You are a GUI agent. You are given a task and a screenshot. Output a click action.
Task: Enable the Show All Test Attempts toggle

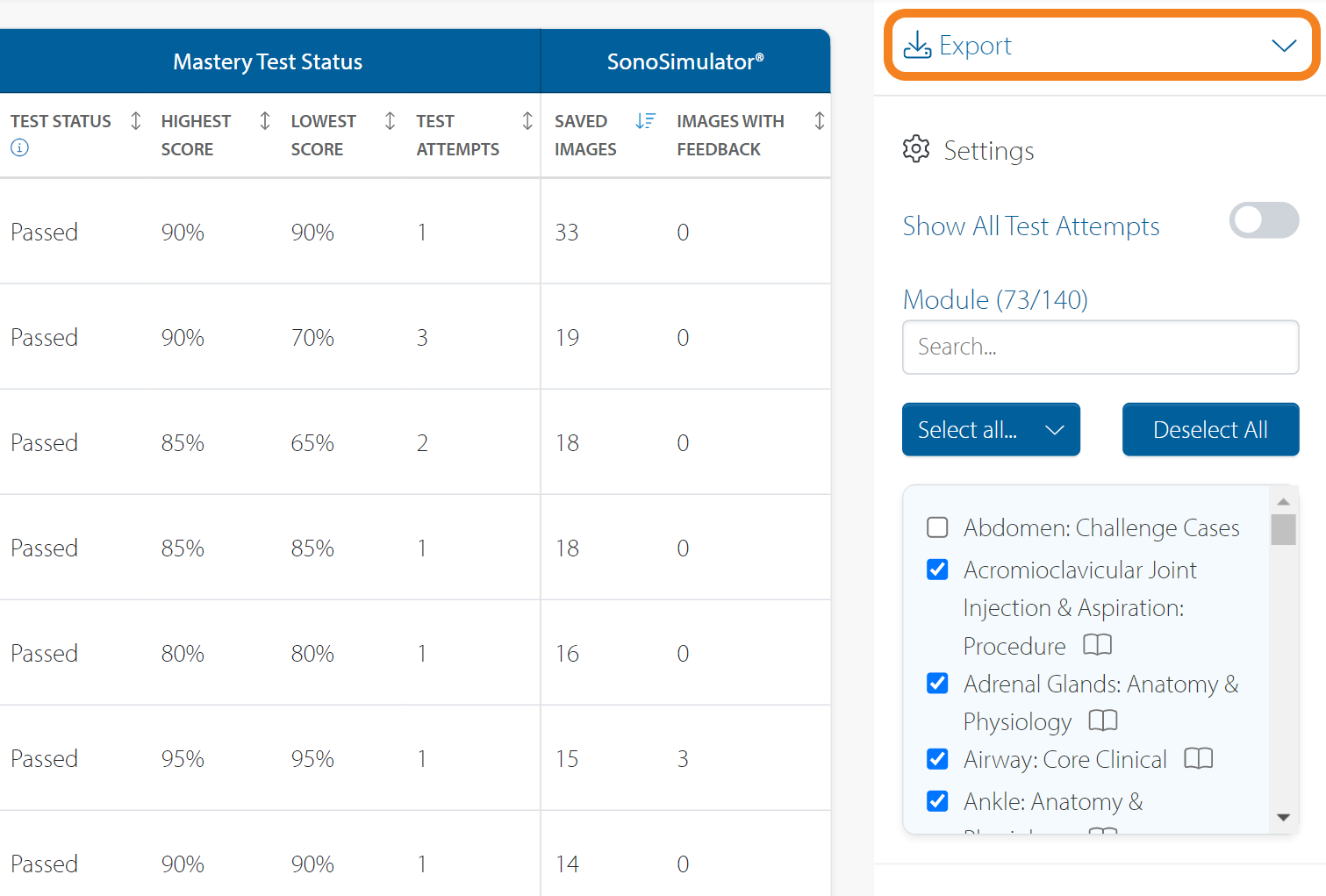[1264, 220]
